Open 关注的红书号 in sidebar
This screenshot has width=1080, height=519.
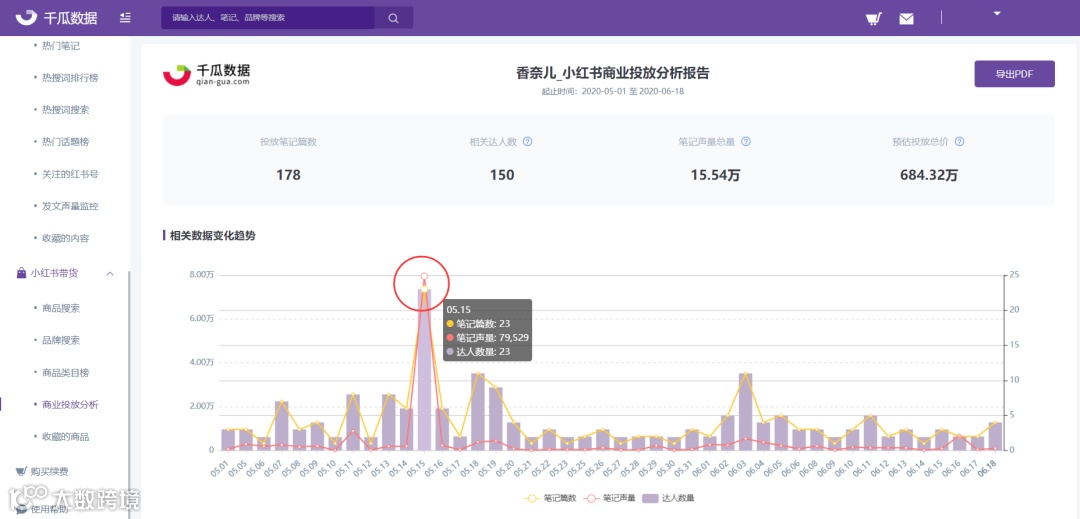tap(70, 174)
